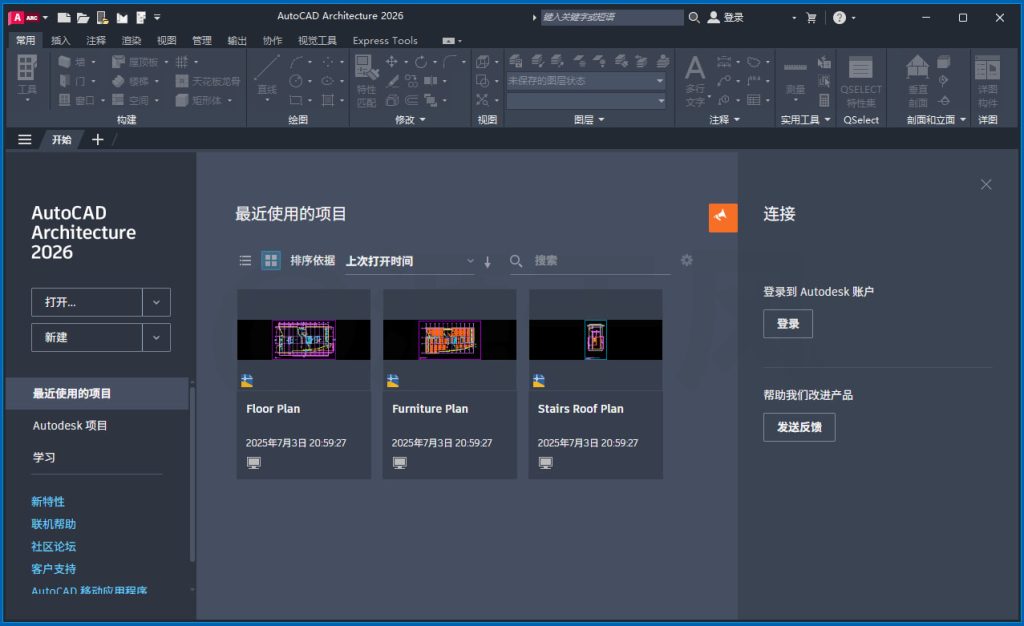
Task: Open the Insert (插入) ribbon tab
Action: (x=61, y=40)
